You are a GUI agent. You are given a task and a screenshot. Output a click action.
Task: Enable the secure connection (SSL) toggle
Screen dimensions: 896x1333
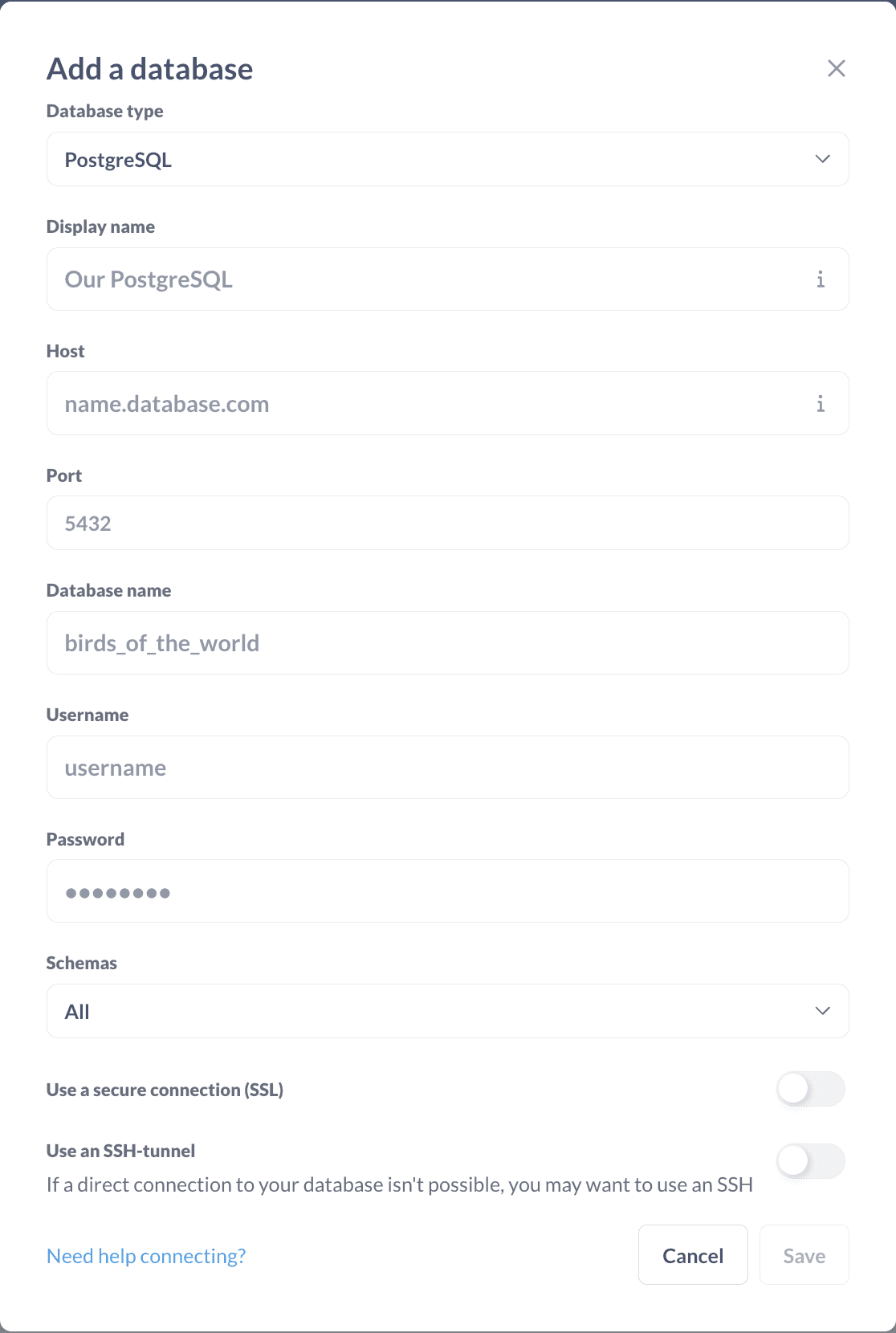(x=810, y=1090)
